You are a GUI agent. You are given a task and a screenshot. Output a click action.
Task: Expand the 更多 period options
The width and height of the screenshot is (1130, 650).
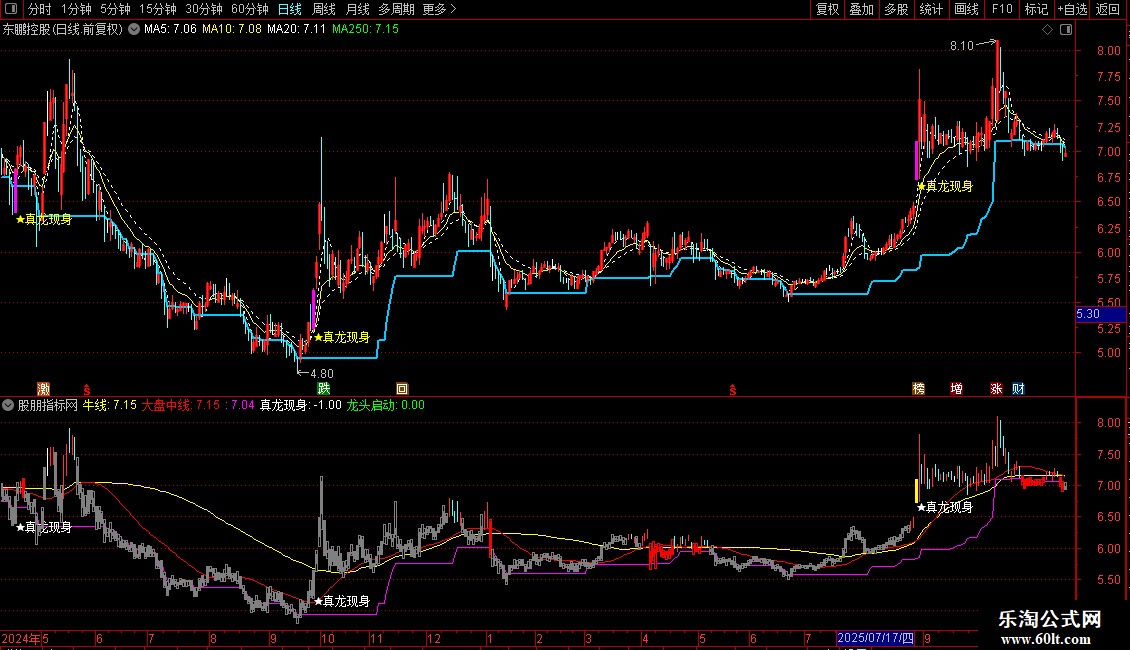pos(439,9)
